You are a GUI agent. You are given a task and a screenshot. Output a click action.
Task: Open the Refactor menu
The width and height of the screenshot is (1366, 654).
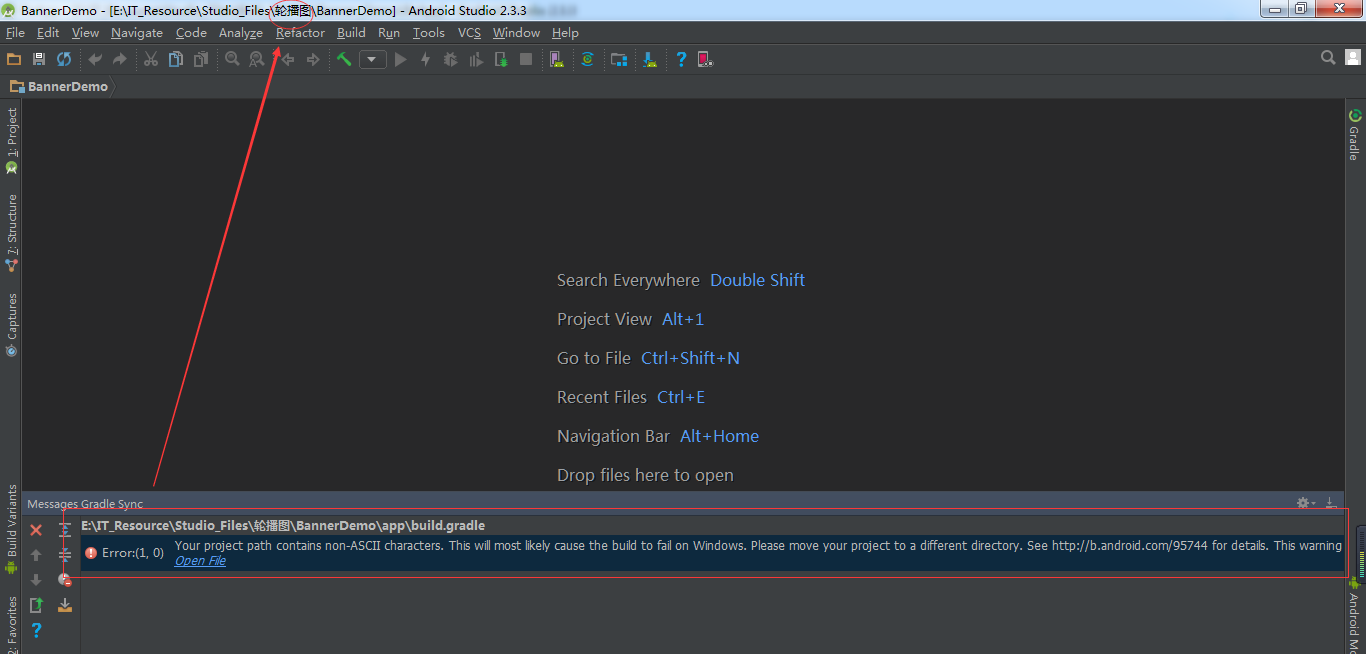[300, 33]
